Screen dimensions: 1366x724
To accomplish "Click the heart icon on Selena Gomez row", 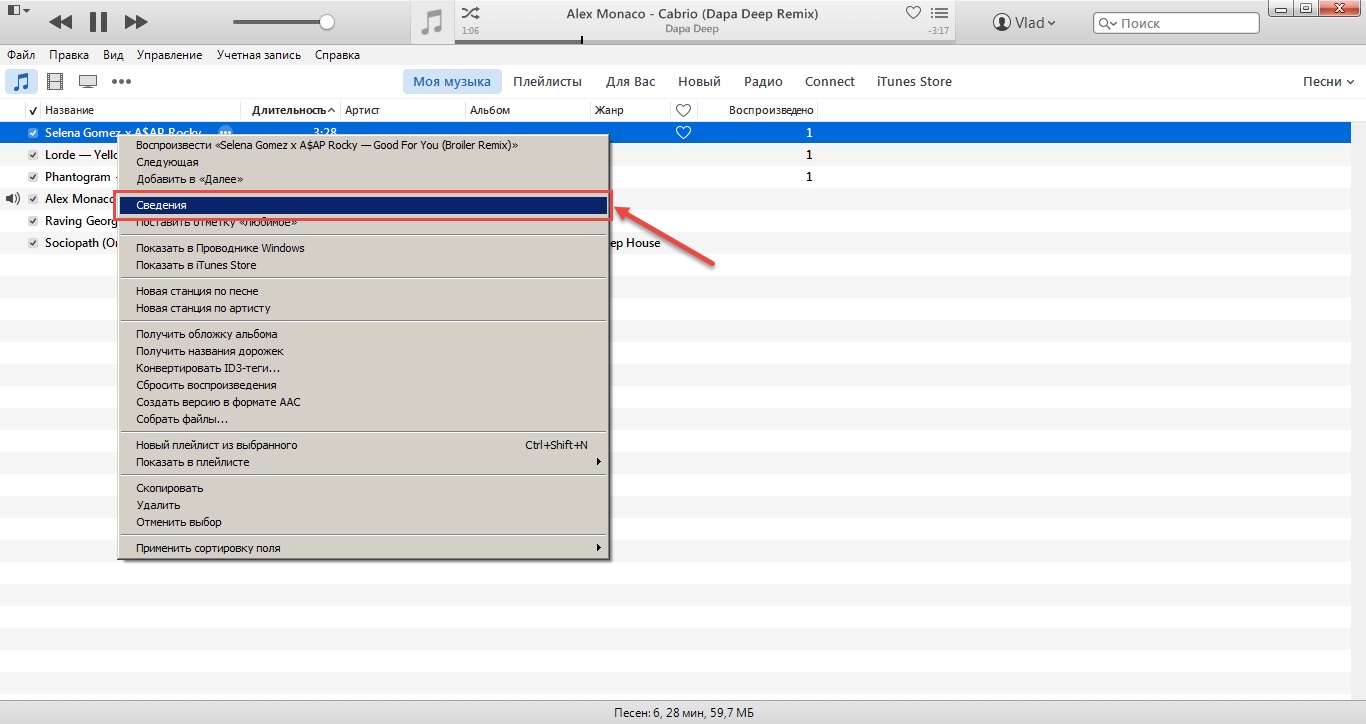I will pos(684,133).
